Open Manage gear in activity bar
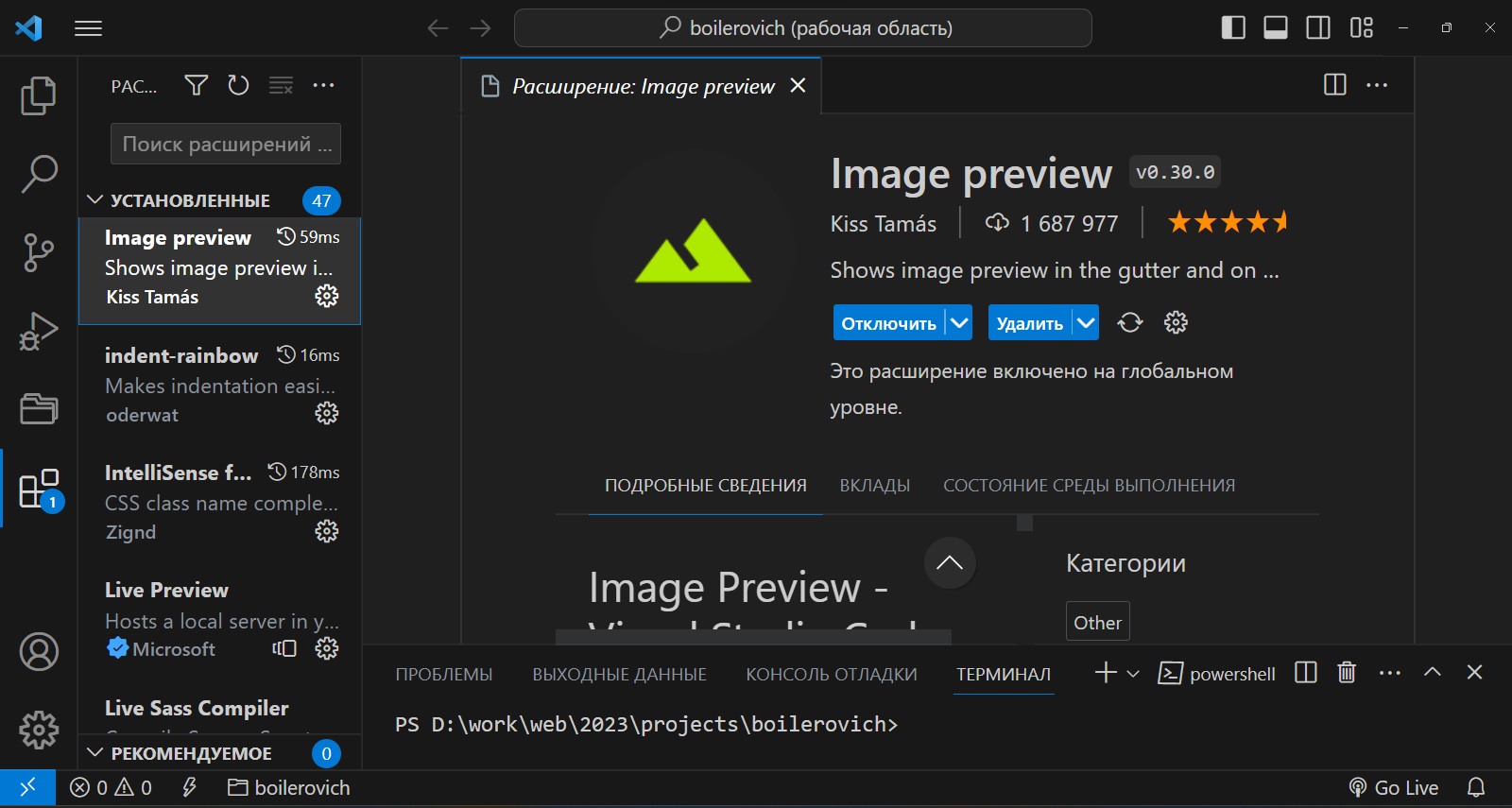 pyautogui.click(x=39, y=730)
